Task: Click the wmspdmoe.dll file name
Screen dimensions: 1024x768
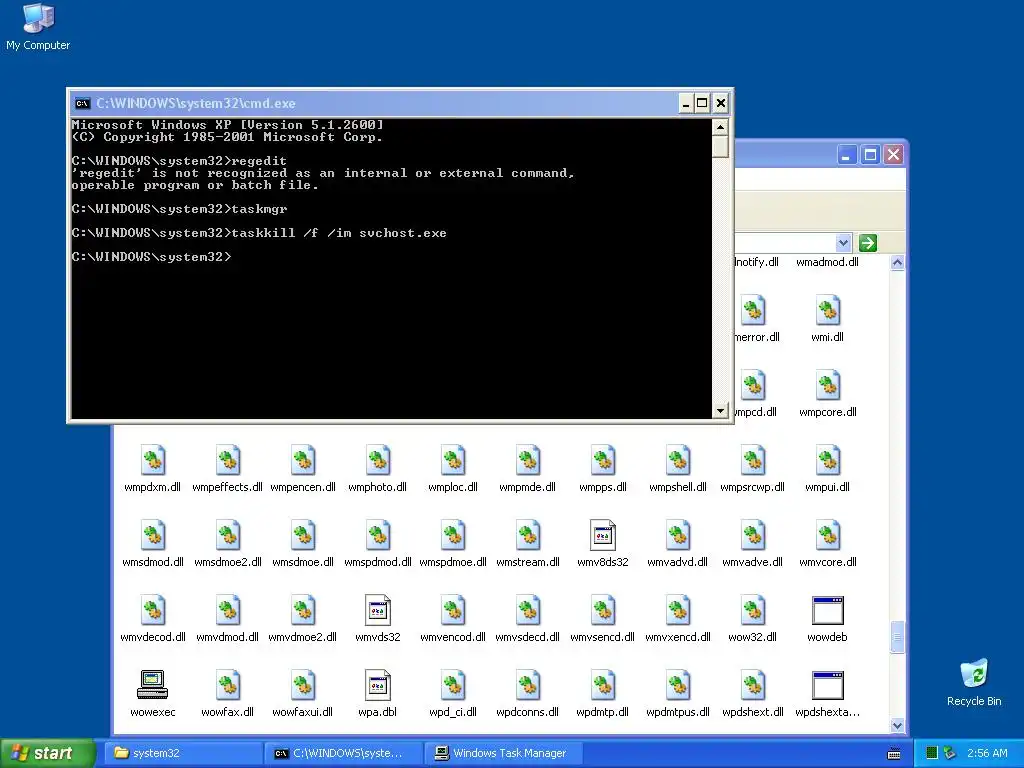Action: pos(453,562)
